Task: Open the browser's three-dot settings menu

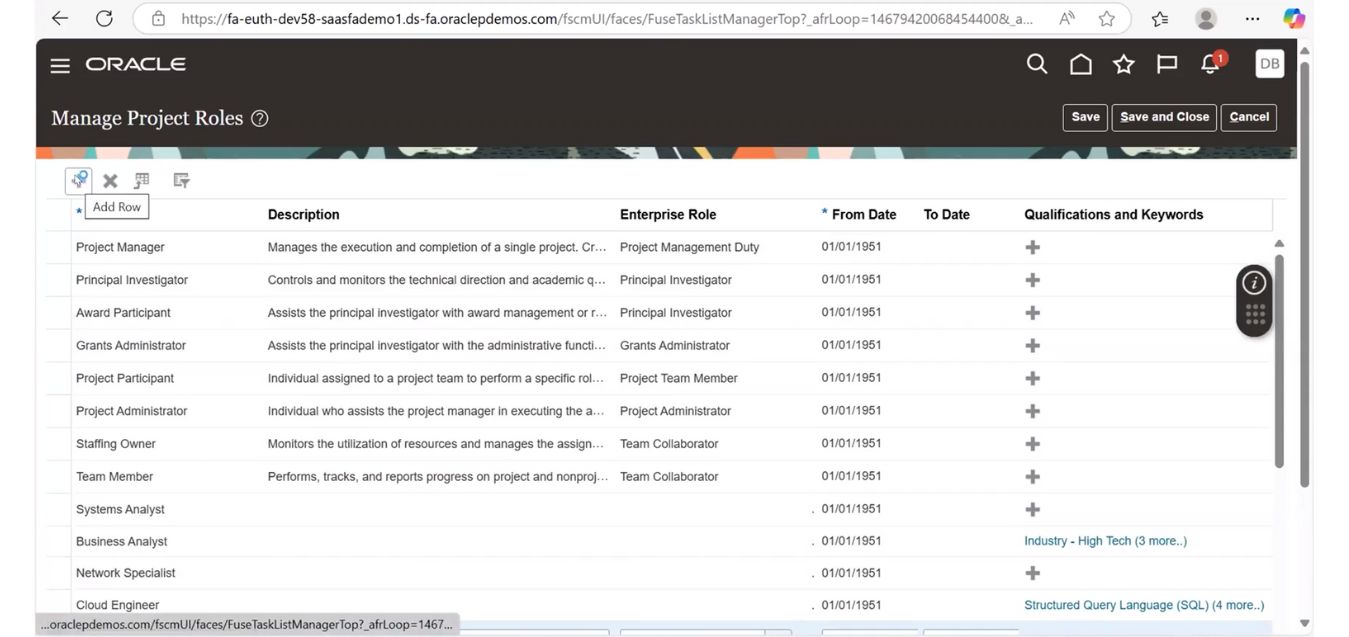Action: [1251, 19]
